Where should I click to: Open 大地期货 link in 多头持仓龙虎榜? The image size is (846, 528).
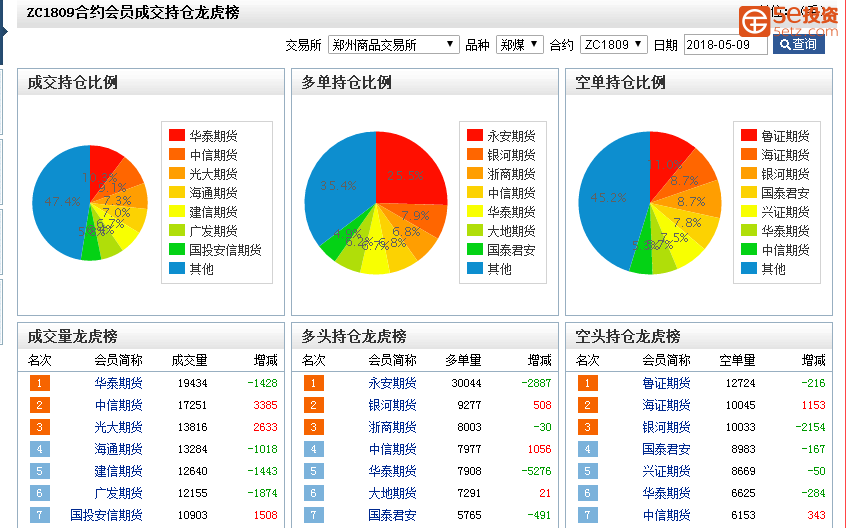tap(392, 493)
